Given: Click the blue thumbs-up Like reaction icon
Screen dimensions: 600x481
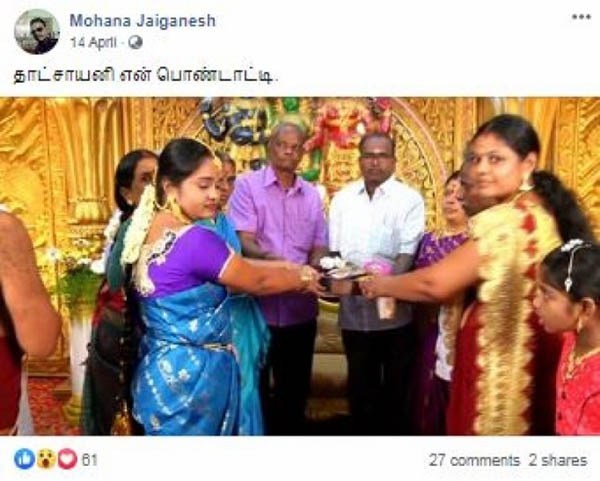Looking at the screenshot, I should (24, 459).
